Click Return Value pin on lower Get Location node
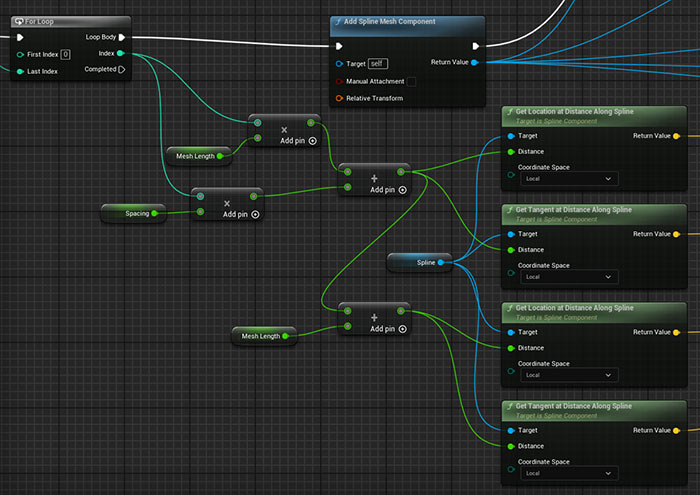This screenshot has width=700, height=495. [676, 332]
